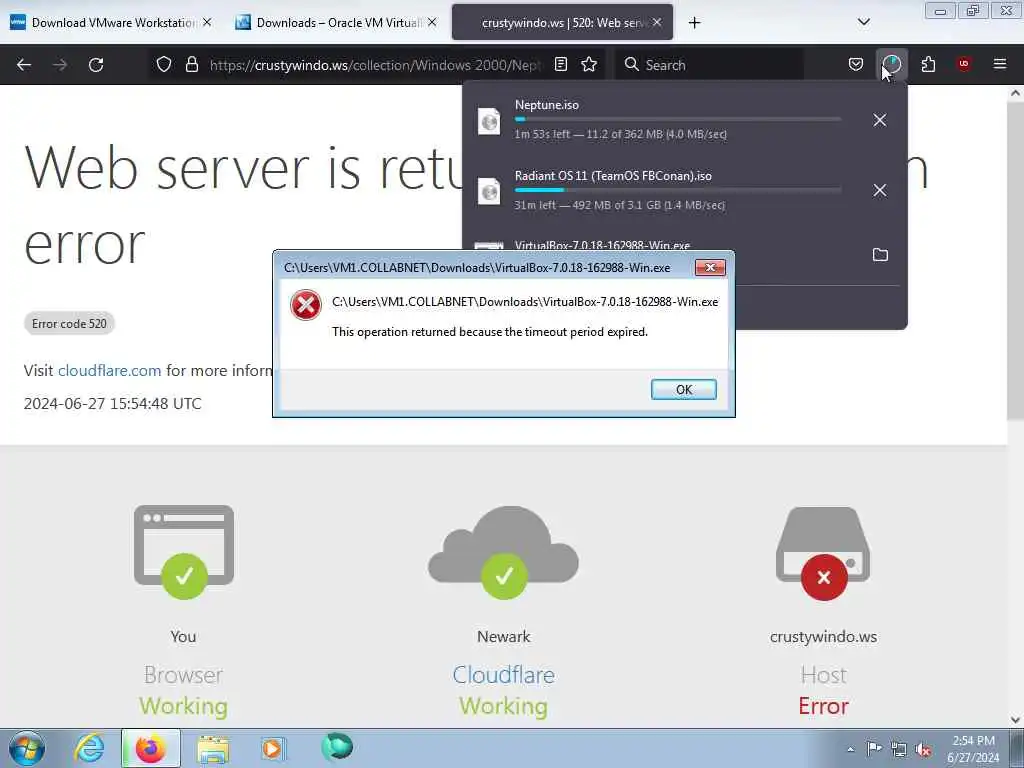1024x768 pixels.
Task: Bookmark this page with the star icon
Action: click(589, 64)
